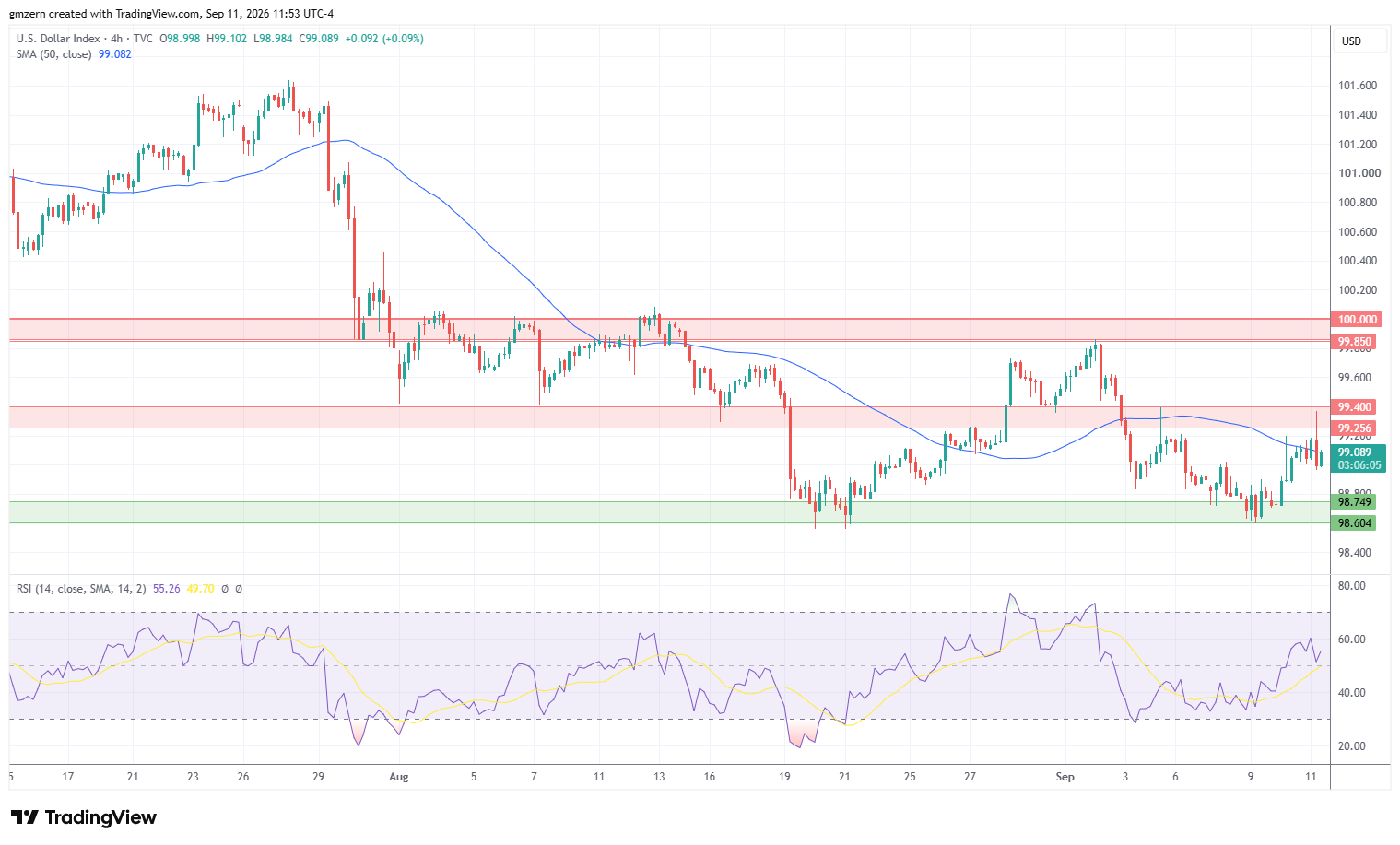Click the 100.400 price axis value
The height and width of the screenshot is (845, 1400).
click(1358, 261)
